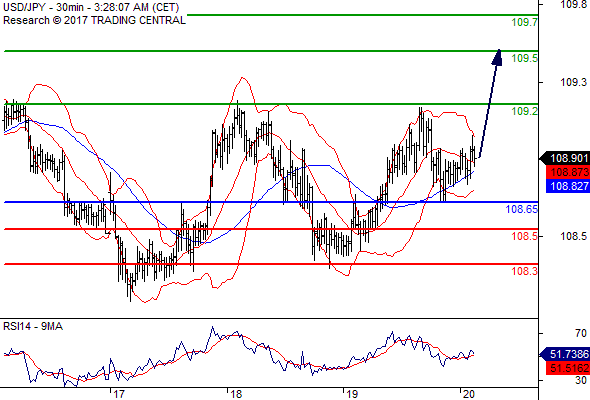Click the RSI14 - 9MA indicator label
This screenshot has height=400, width=590.
pos(33,326)
